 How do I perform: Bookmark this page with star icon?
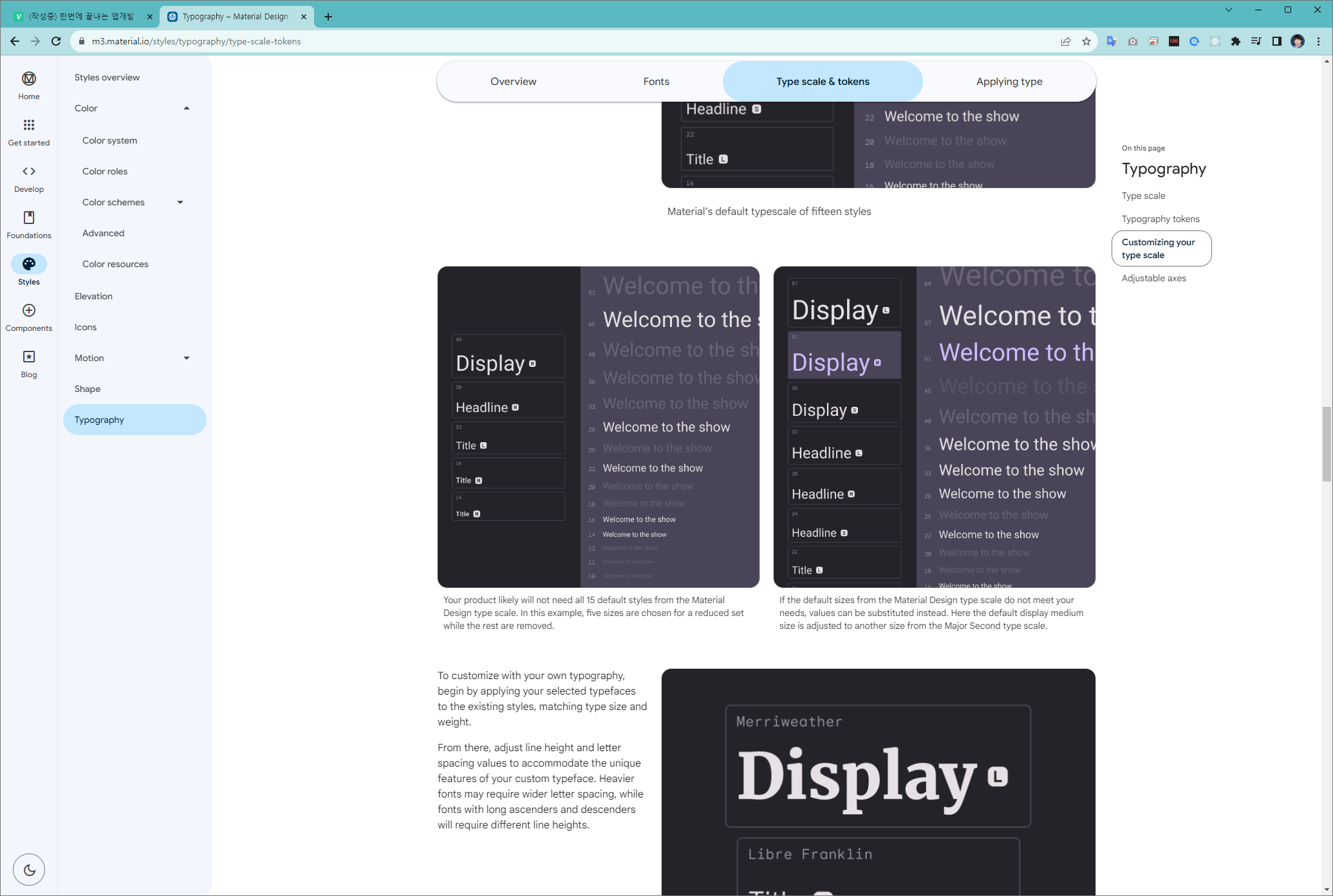pyautogui.click(x=1086, y=41)
